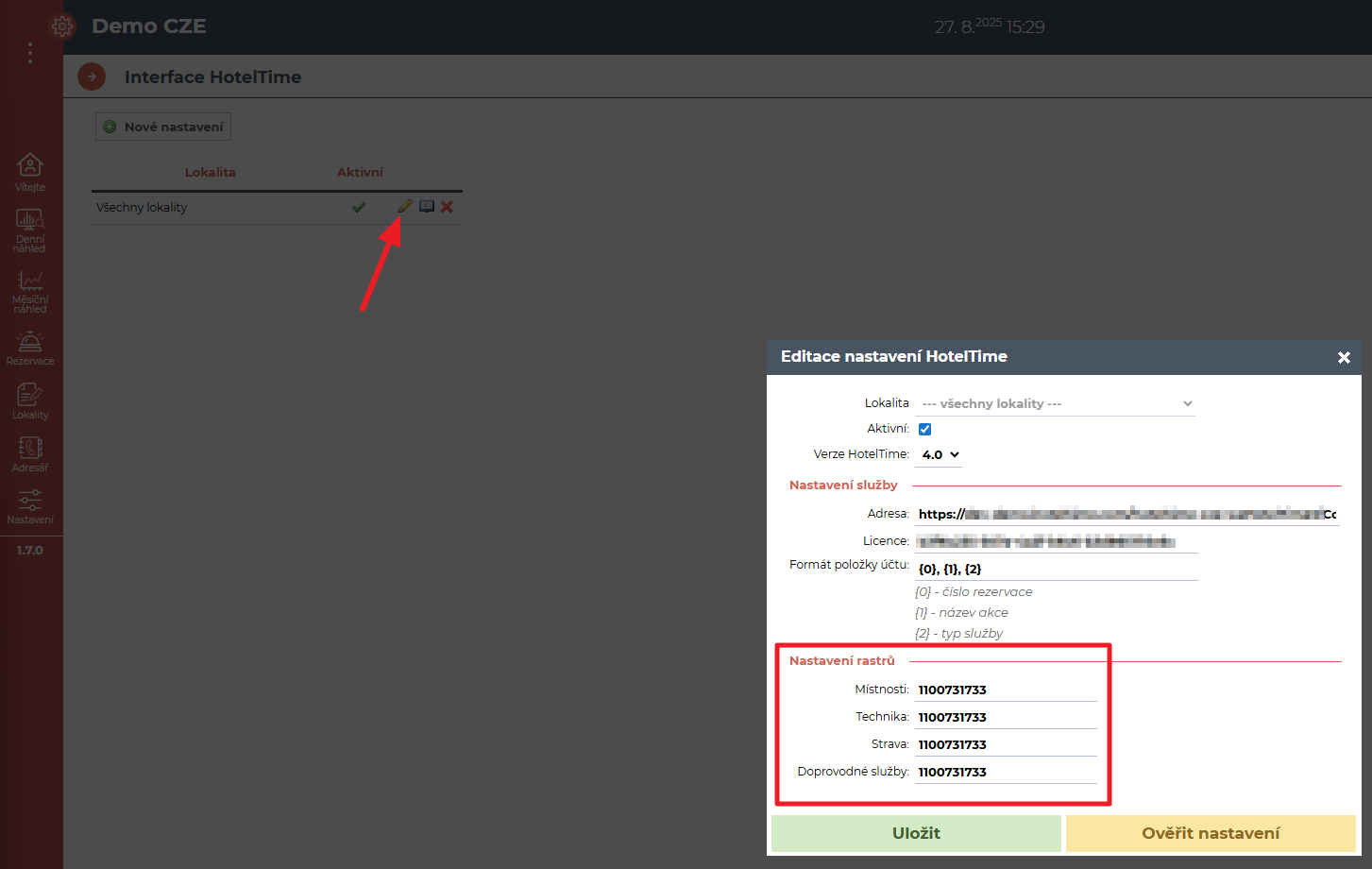
Task: Click the '{1} - název akce' hint
Action: tap(961, 612)
